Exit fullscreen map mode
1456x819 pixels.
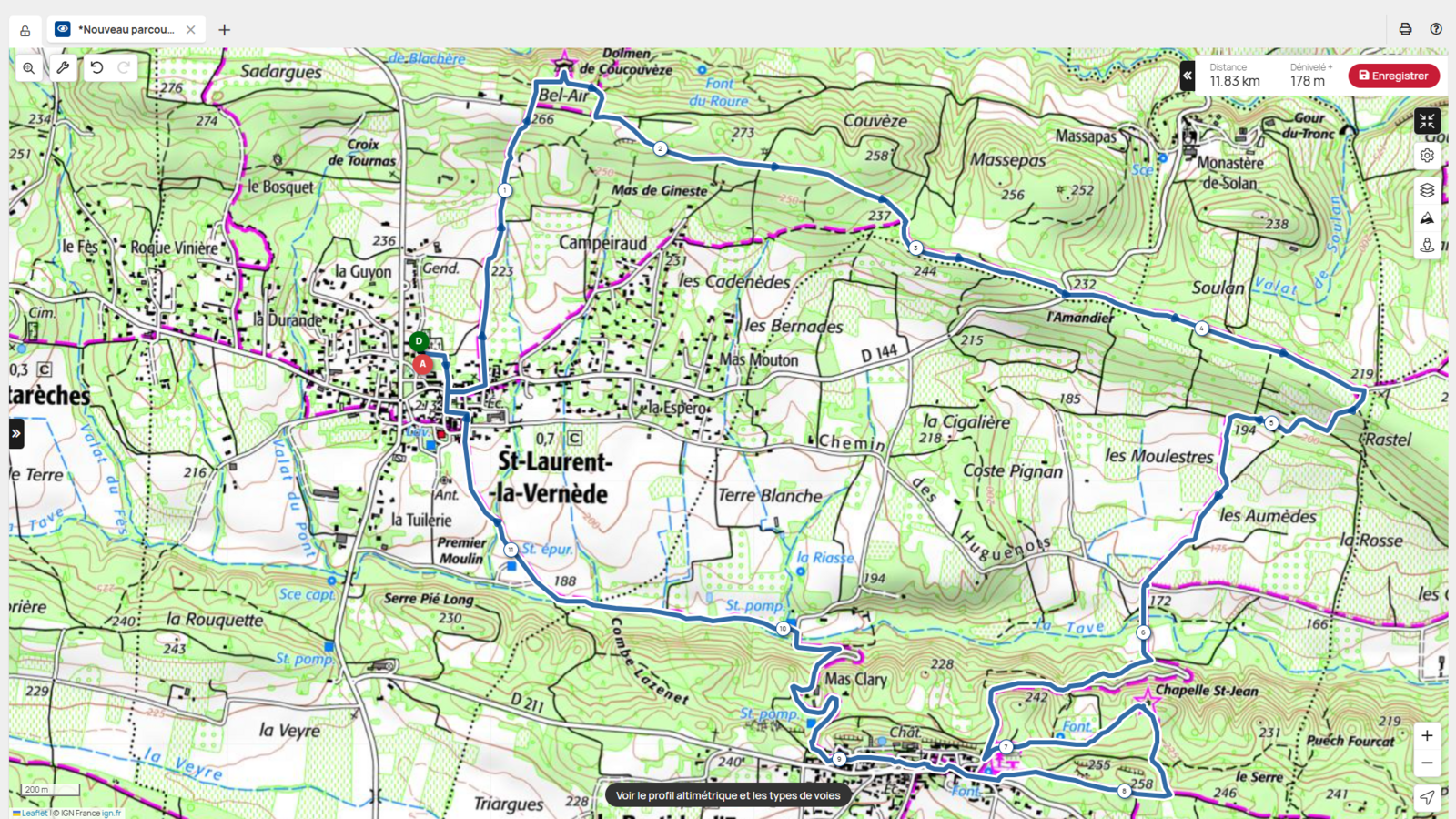(1427, 121)
